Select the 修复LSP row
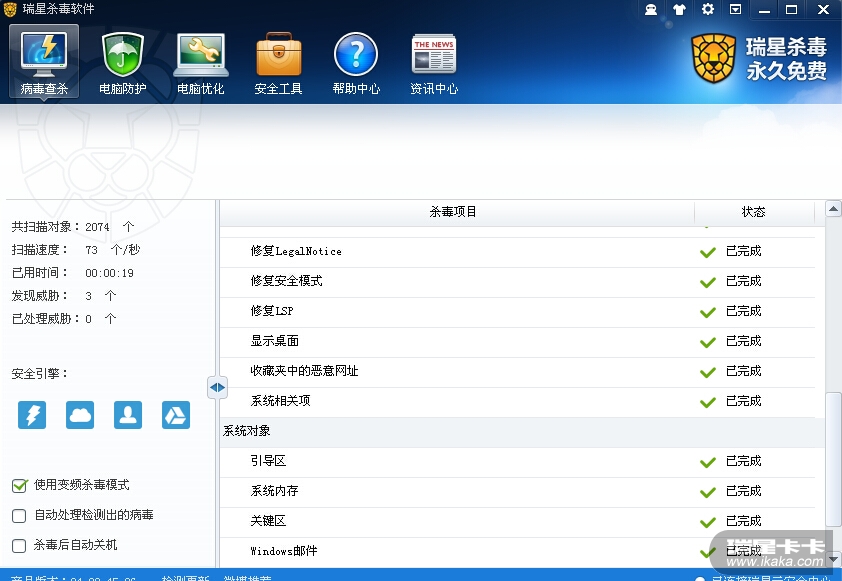This screenshot has width=842, height=581. click(518, 311)
